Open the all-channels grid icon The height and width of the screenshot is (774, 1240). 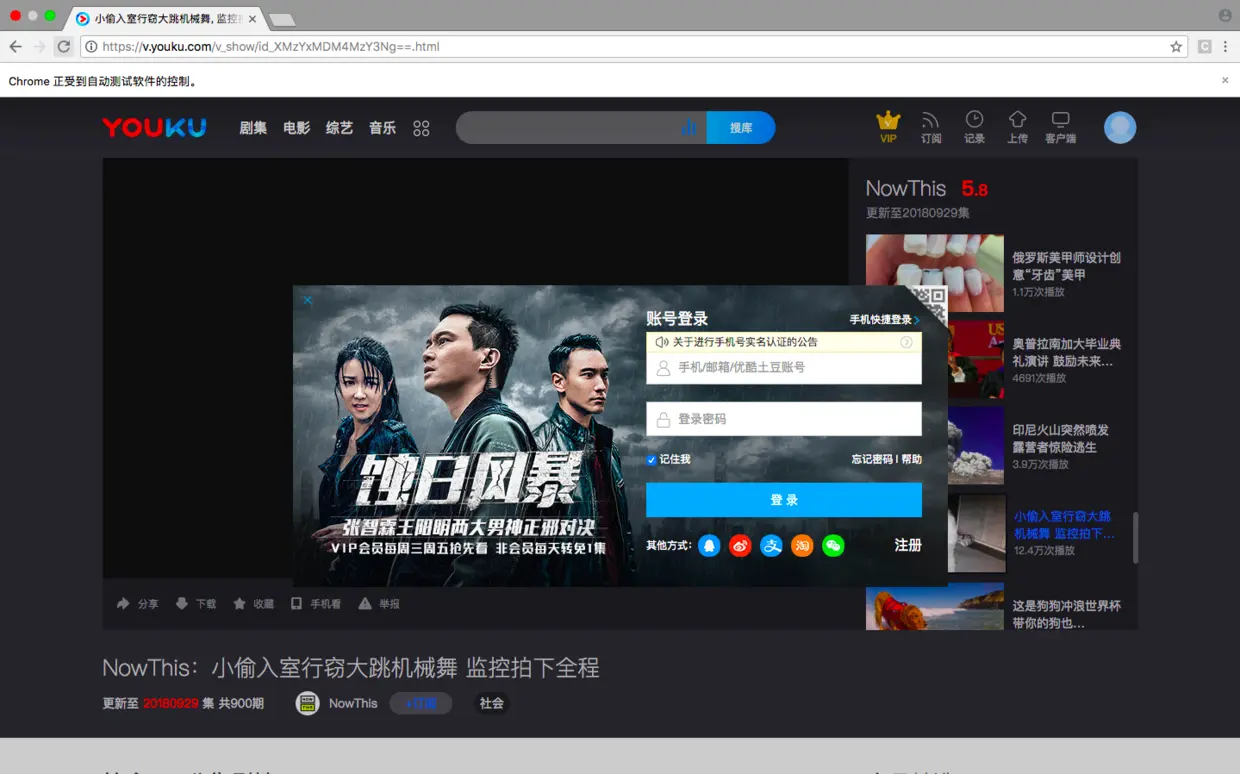[x=421, y=128]
